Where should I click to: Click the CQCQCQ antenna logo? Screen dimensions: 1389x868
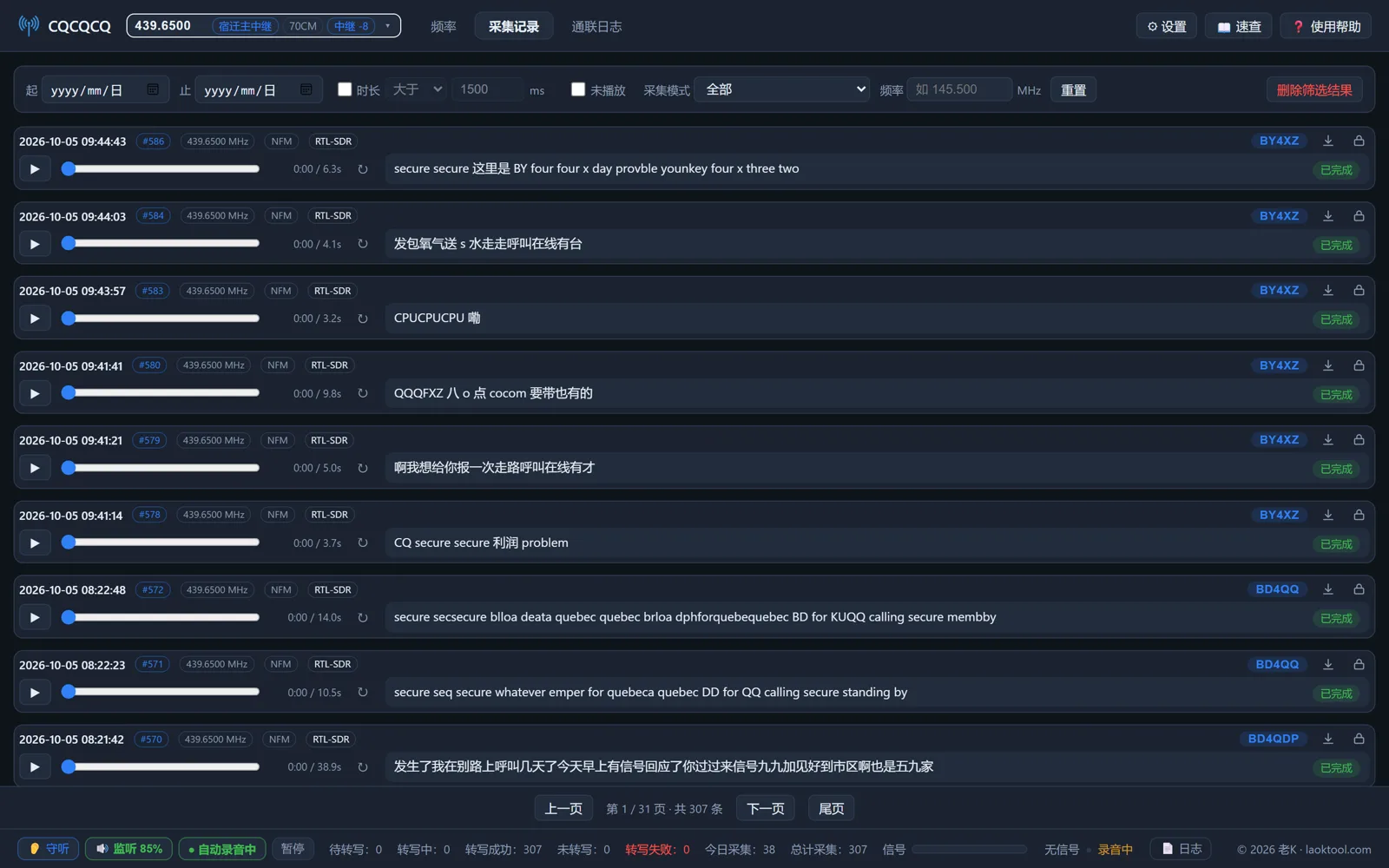(29, 25)
